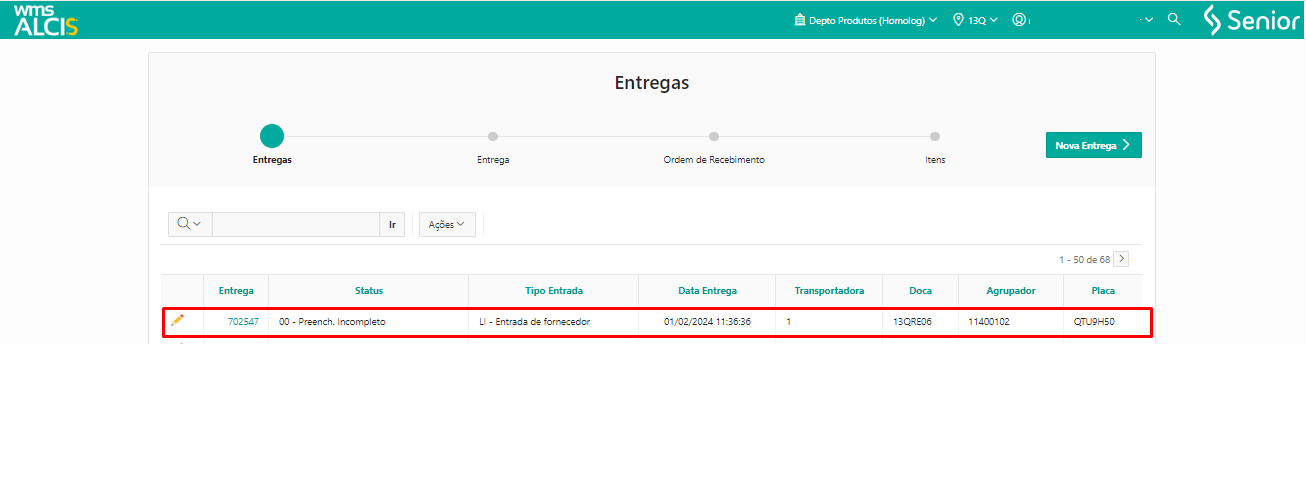Expand the 13Q location dropdown
The height and width of the screenshot is (482, 1306).
coord(976,19)
